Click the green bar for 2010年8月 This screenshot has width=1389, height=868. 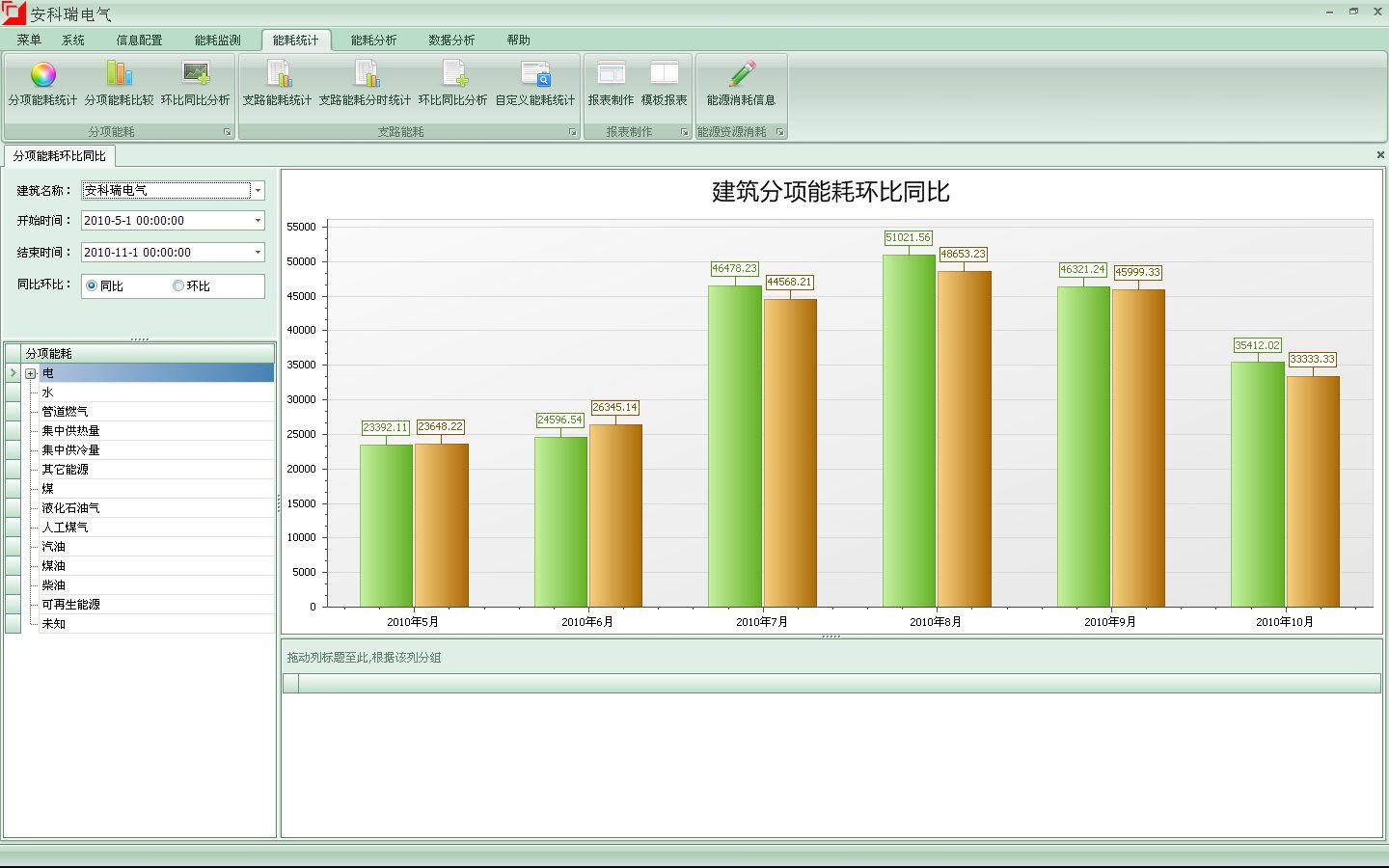909,431
